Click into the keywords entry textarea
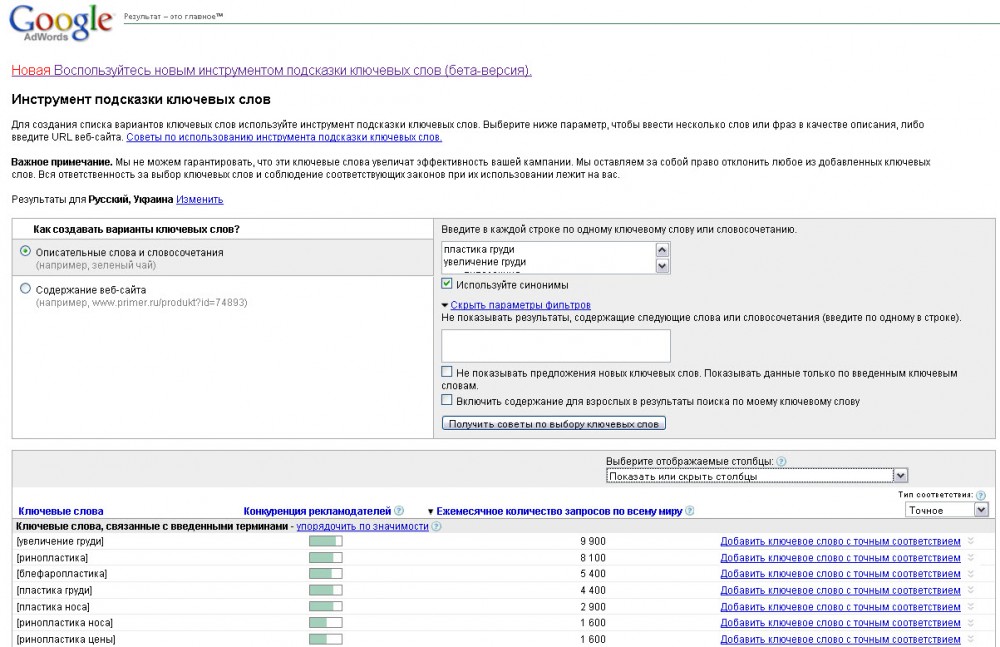Image resolution: width=1000 pixels, height=647 pixels. coord(548,258)
